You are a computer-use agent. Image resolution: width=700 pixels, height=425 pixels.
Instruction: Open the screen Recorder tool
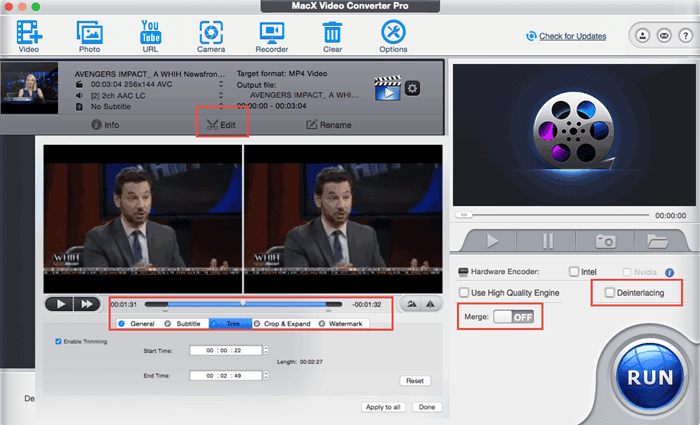tap(271, 36)
